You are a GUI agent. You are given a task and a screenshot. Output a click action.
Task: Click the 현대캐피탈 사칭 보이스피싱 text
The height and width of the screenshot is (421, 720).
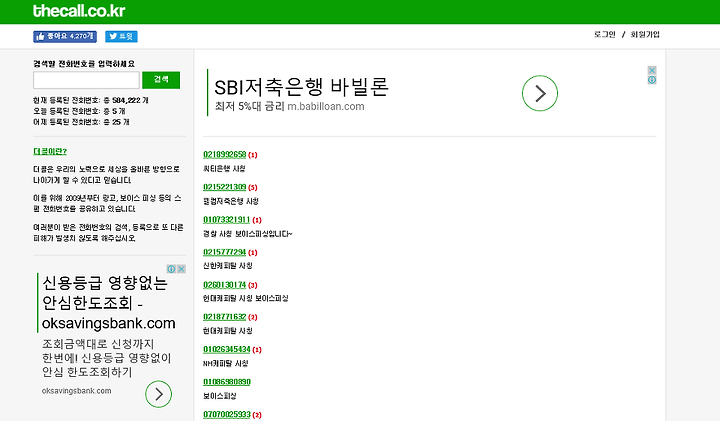(x=246, y=298)
